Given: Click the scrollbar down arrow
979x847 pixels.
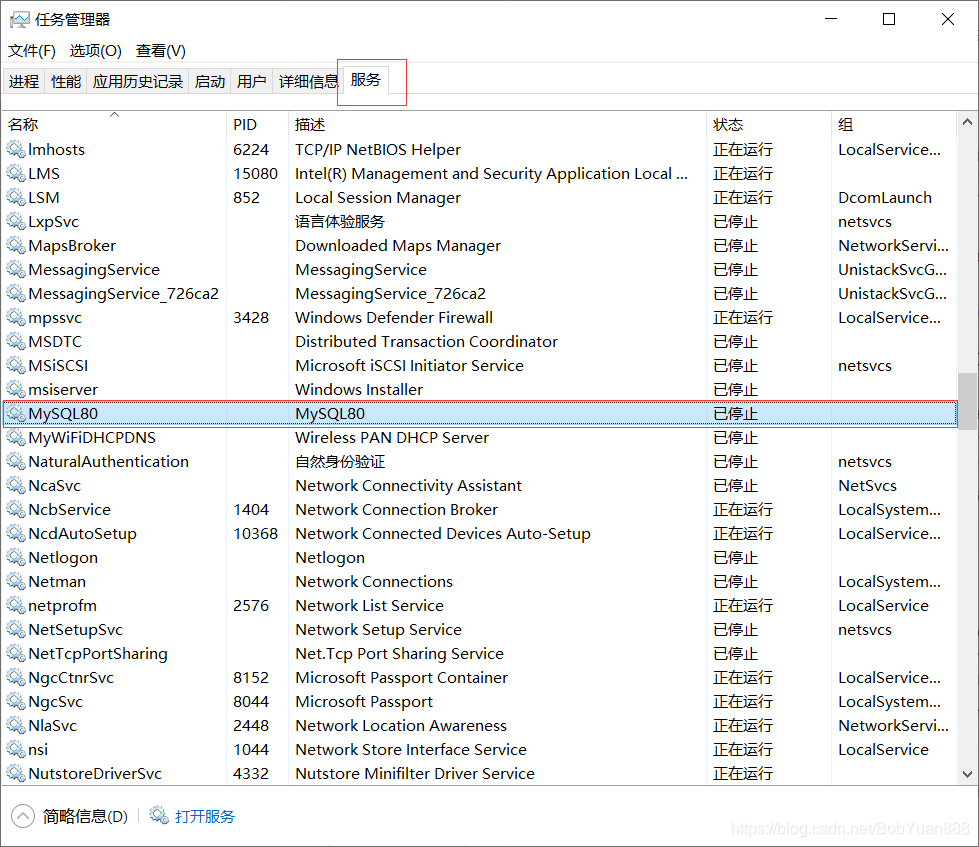Looking at the screenshot, I should coord(967,775).
